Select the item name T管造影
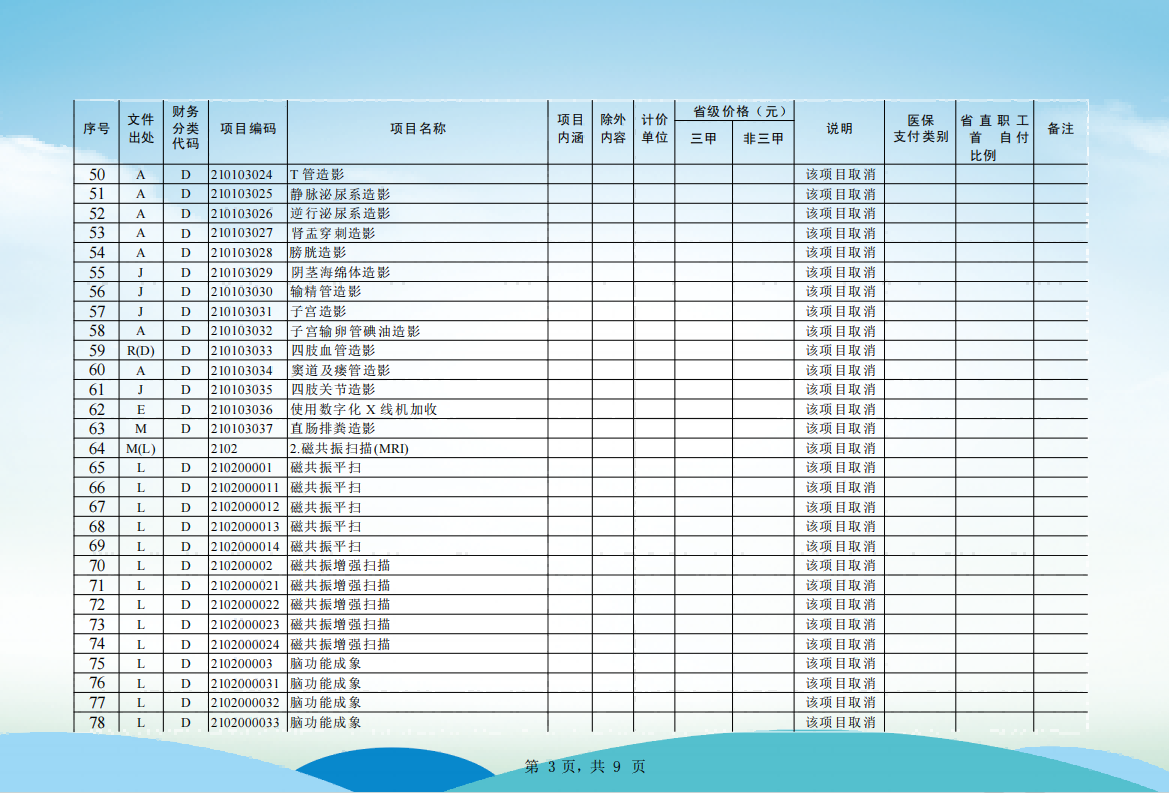 [x=317, y=174]
